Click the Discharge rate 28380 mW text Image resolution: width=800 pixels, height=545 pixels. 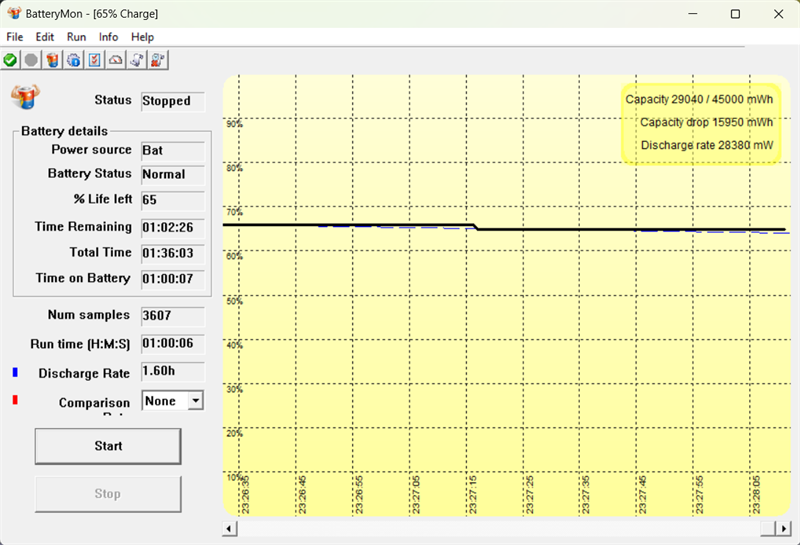(707, 145)
